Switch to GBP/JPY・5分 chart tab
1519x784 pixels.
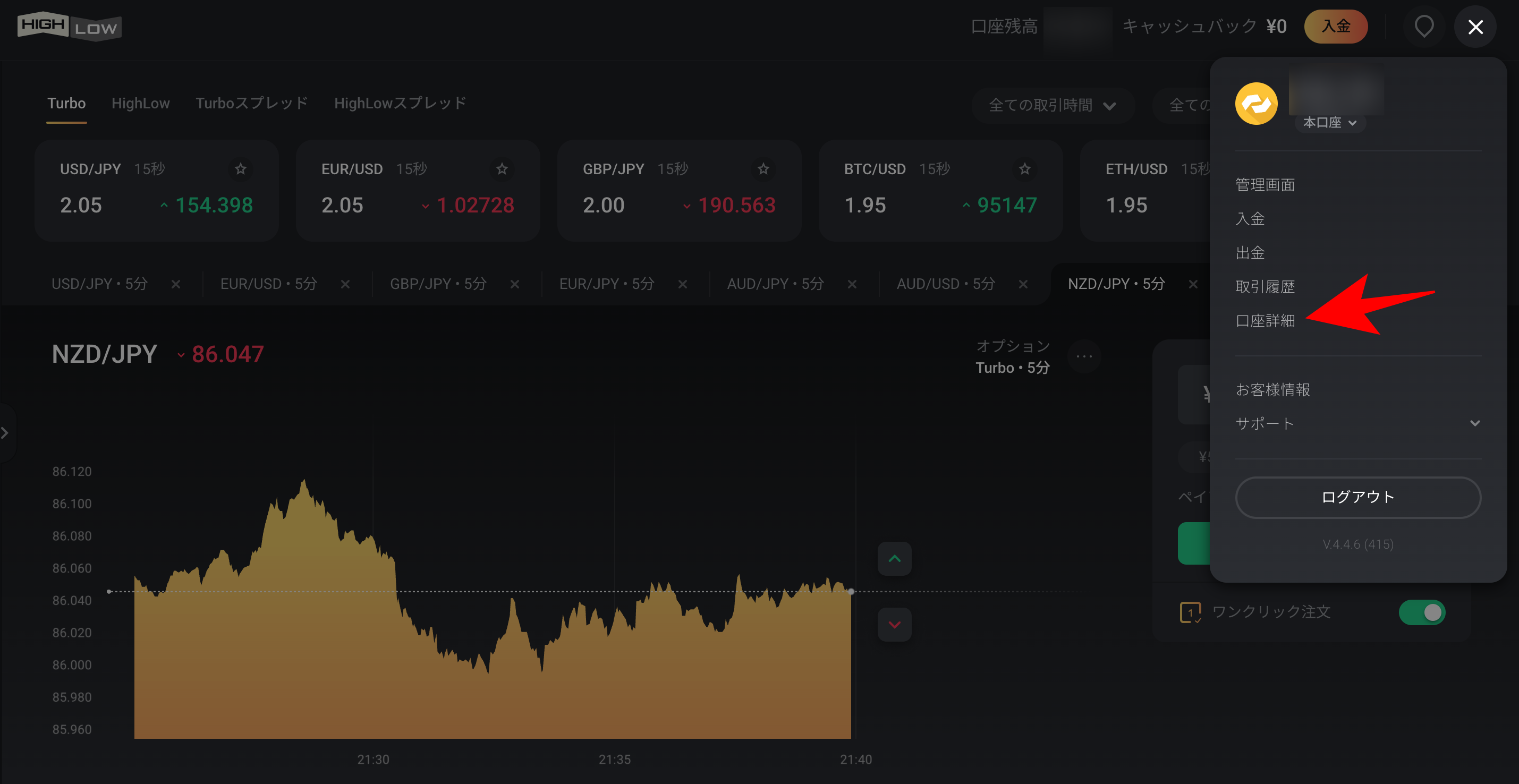click(x=438, y=284)
